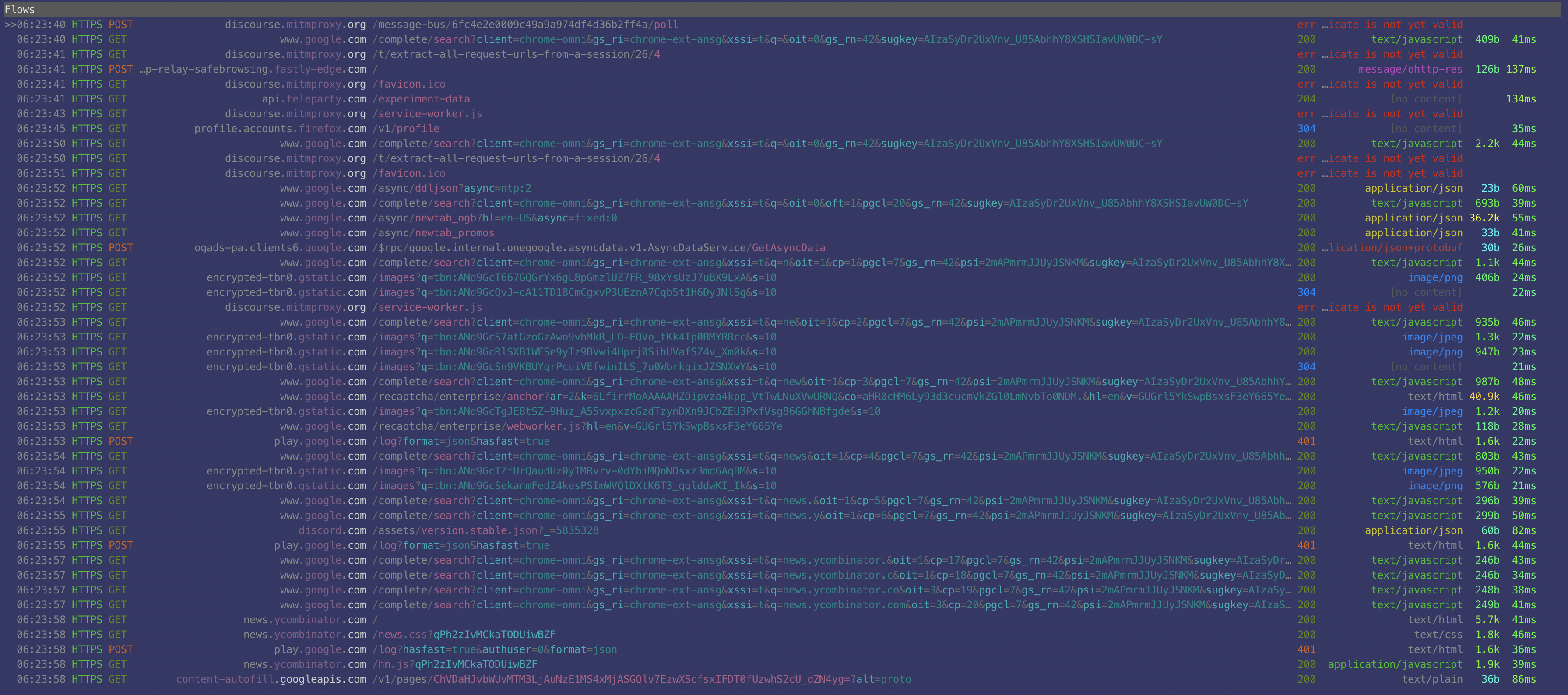Click the "message/ohttp-res" content type
1568x695 pixels.
pyautogui.click(x=1410, y=69)
